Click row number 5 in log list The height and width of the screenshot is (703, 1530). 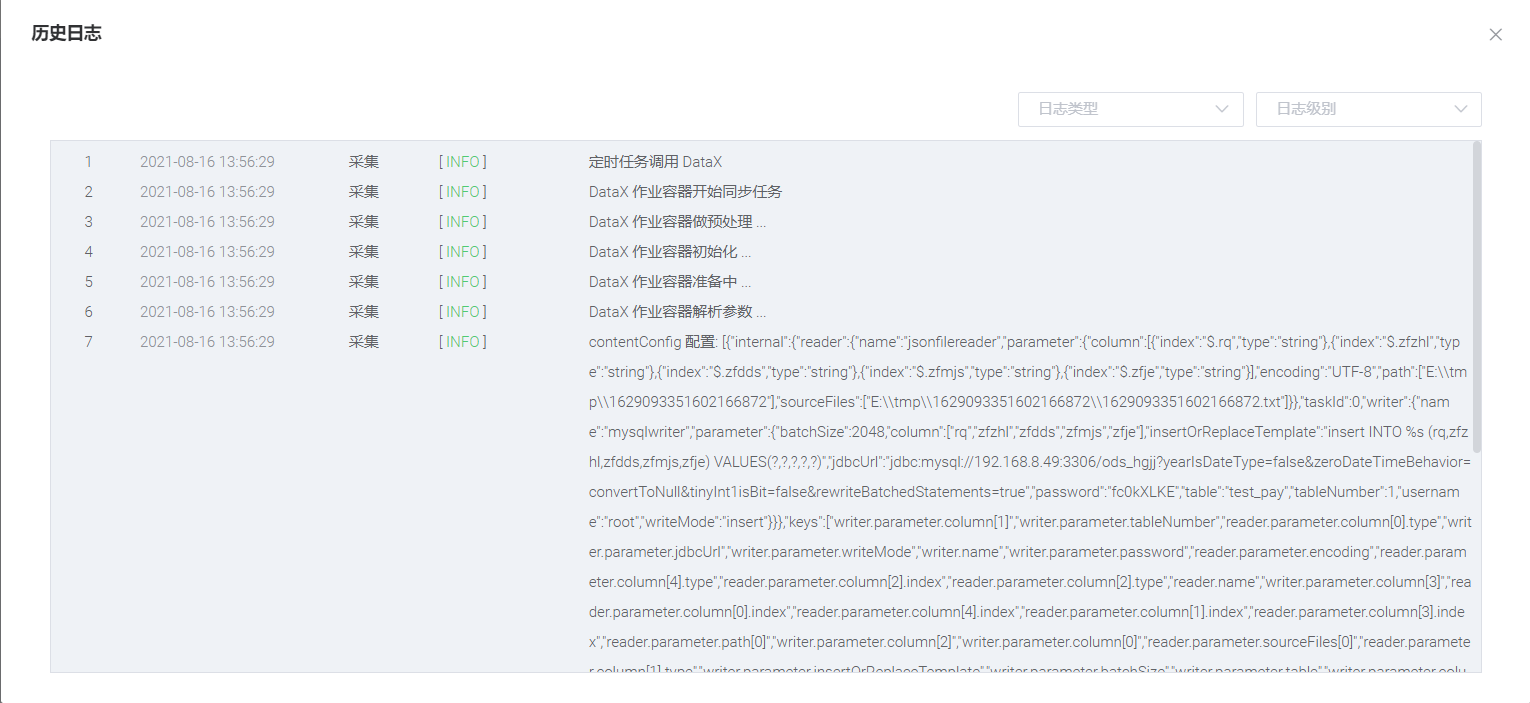pos(88,281)
